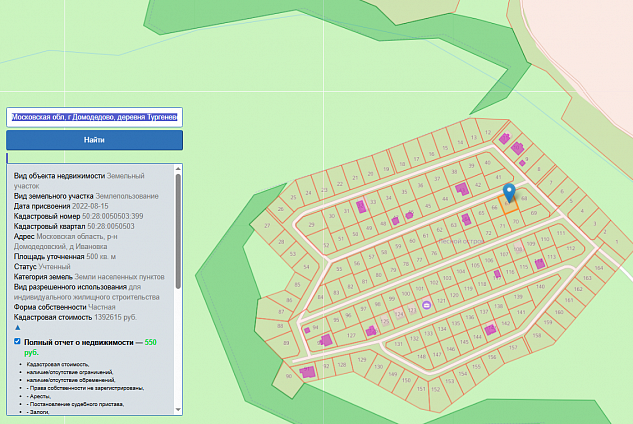This screenshot has height=424, width=633.
Task: Select plot number 27 on the map
Action: (x=267, y=226)
